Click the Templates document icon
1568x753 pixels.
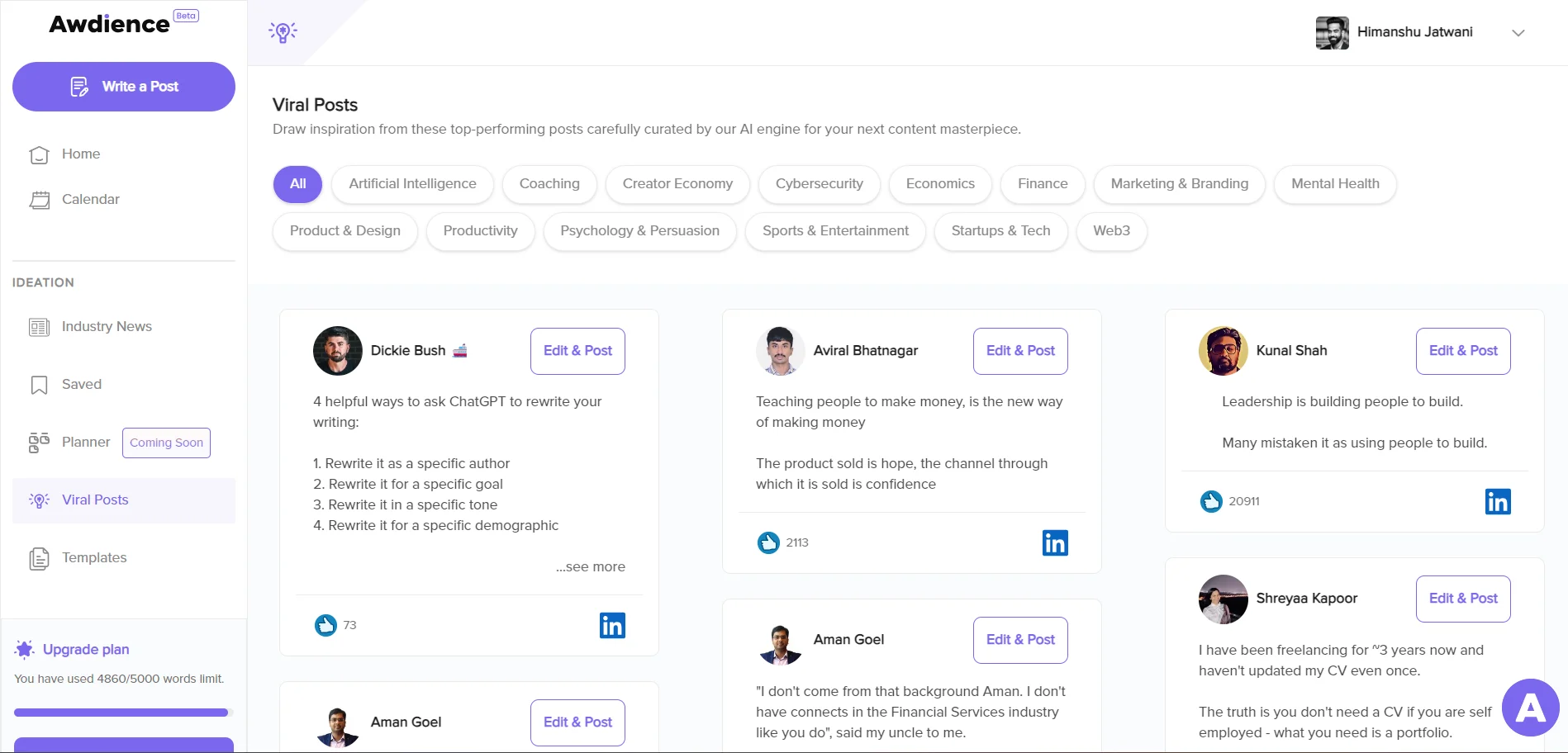pyautogui.click(x=38, y=558)
